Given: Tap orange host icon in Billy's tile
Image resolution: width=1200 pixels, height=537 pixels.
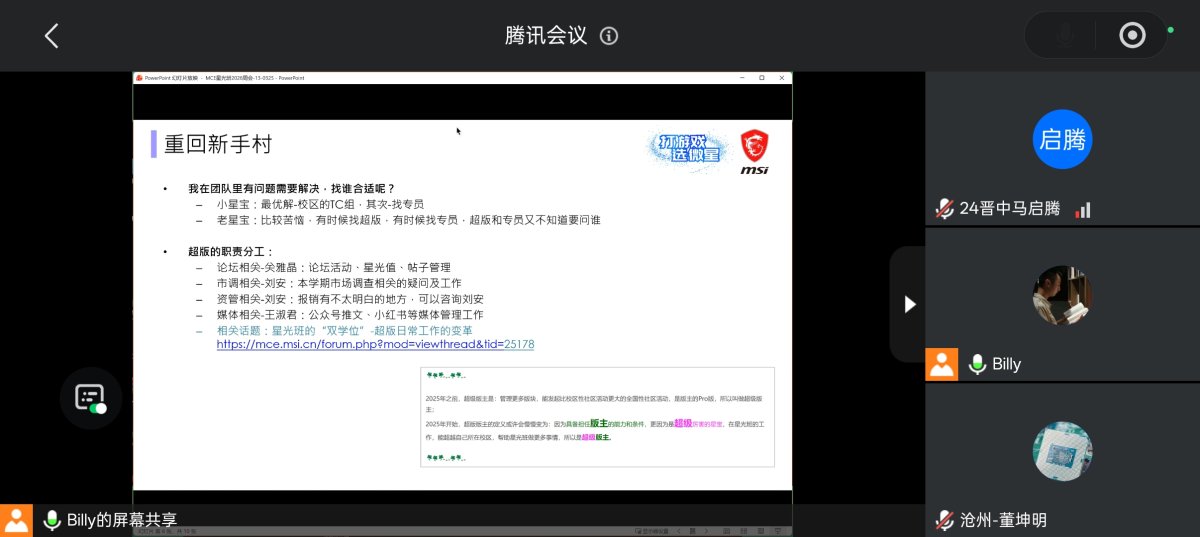Looking at the screenshot, I should (x=942, y=364).
